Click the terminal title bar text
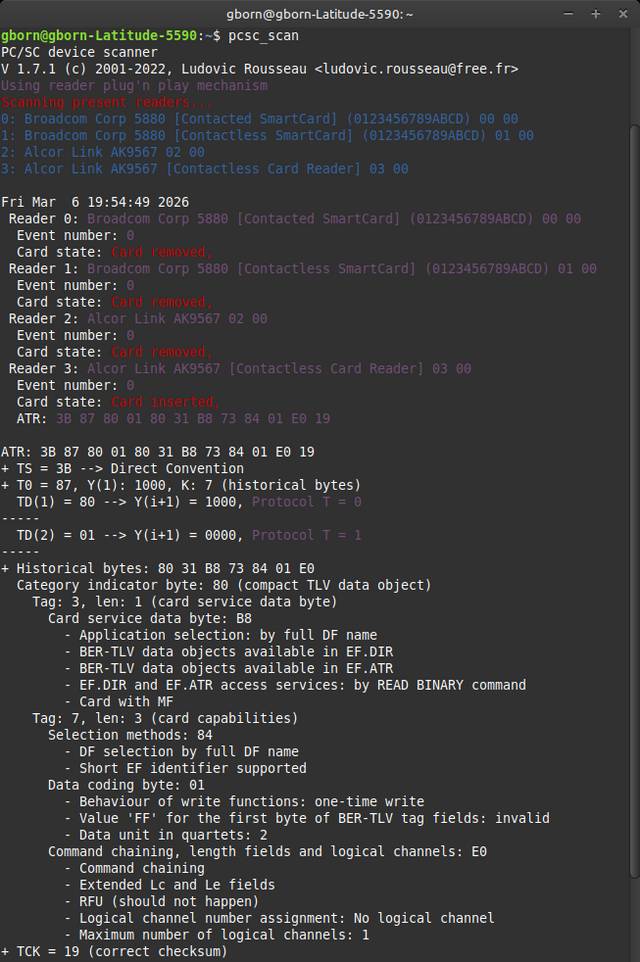Screen dimensions: 640x962 point(319,14)
